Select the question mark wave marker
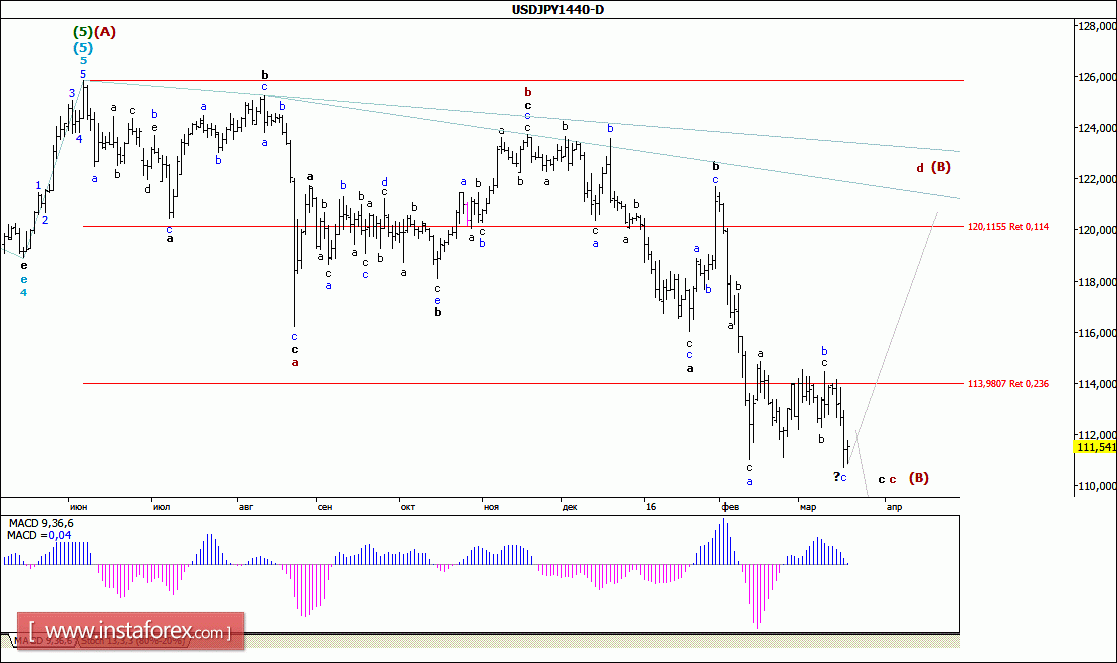The width and height of the screenshot is (1117, 663). (836, 476)
